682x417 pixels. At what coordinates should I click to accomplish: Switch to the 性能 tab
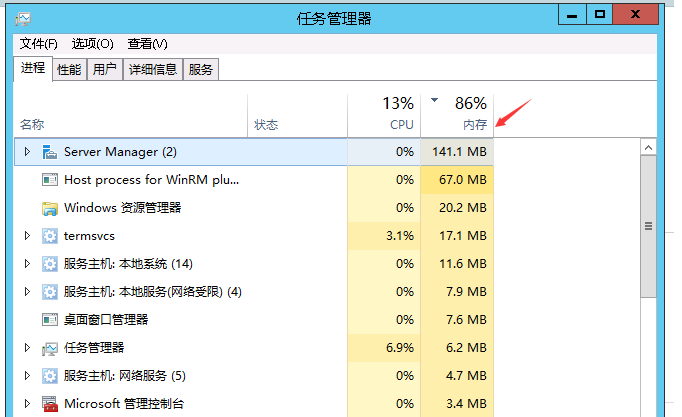(x=69, y=70)
